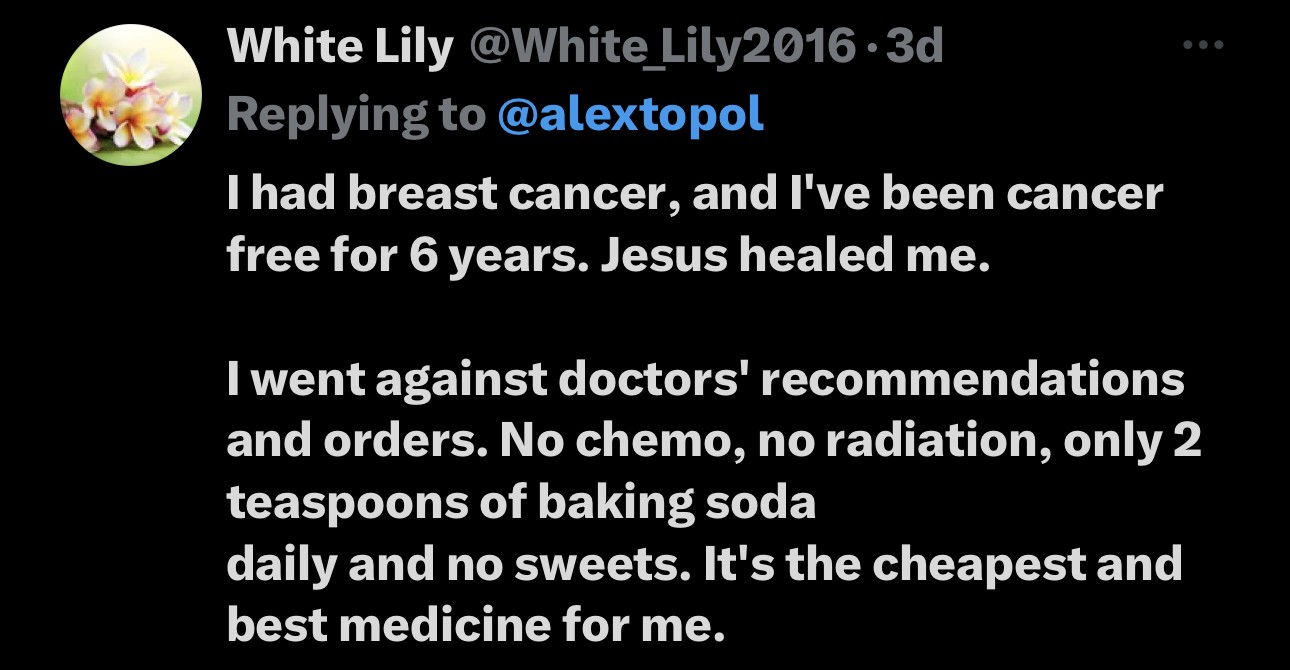Click the dot separator before 3d
This screenshot has height=670, width=1290.
point(872,49)
